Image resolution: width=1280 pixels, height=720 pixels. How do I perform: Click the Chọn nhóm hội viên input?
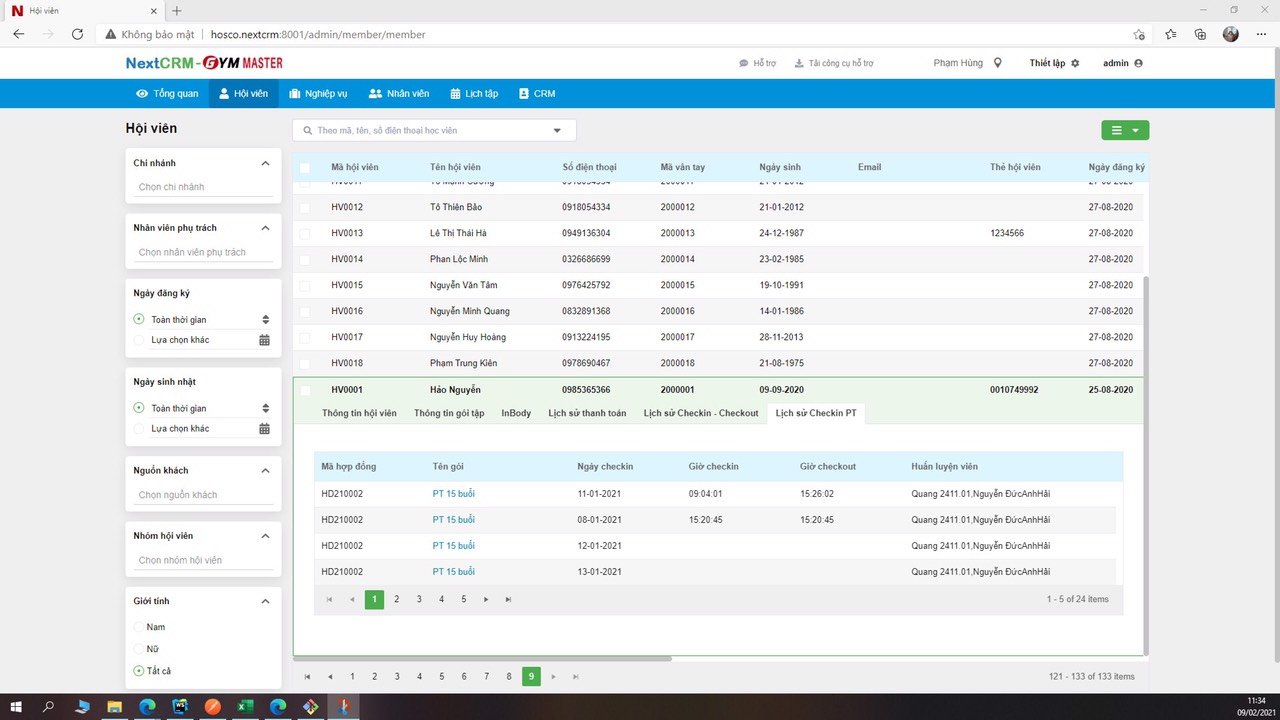pos(203,560)
